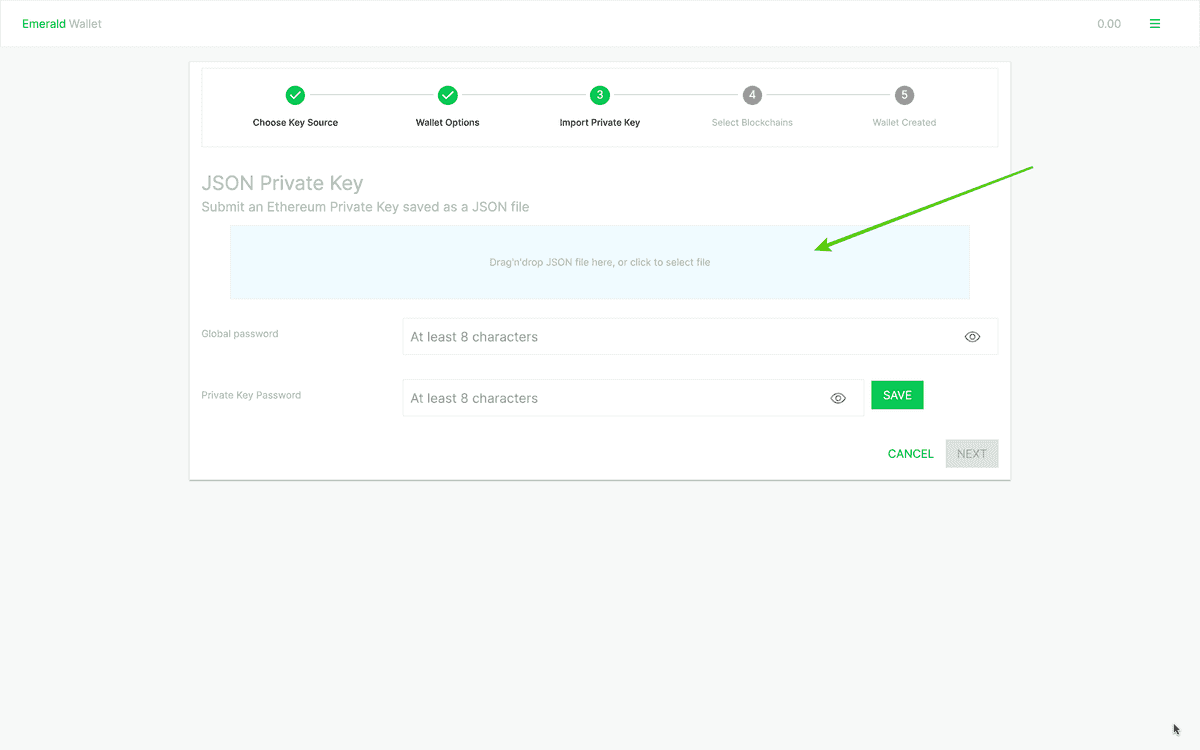The image size is (1200, 750).
Task: Click the green checkmark on Choose Key Source step
Action: coord(295,95)
